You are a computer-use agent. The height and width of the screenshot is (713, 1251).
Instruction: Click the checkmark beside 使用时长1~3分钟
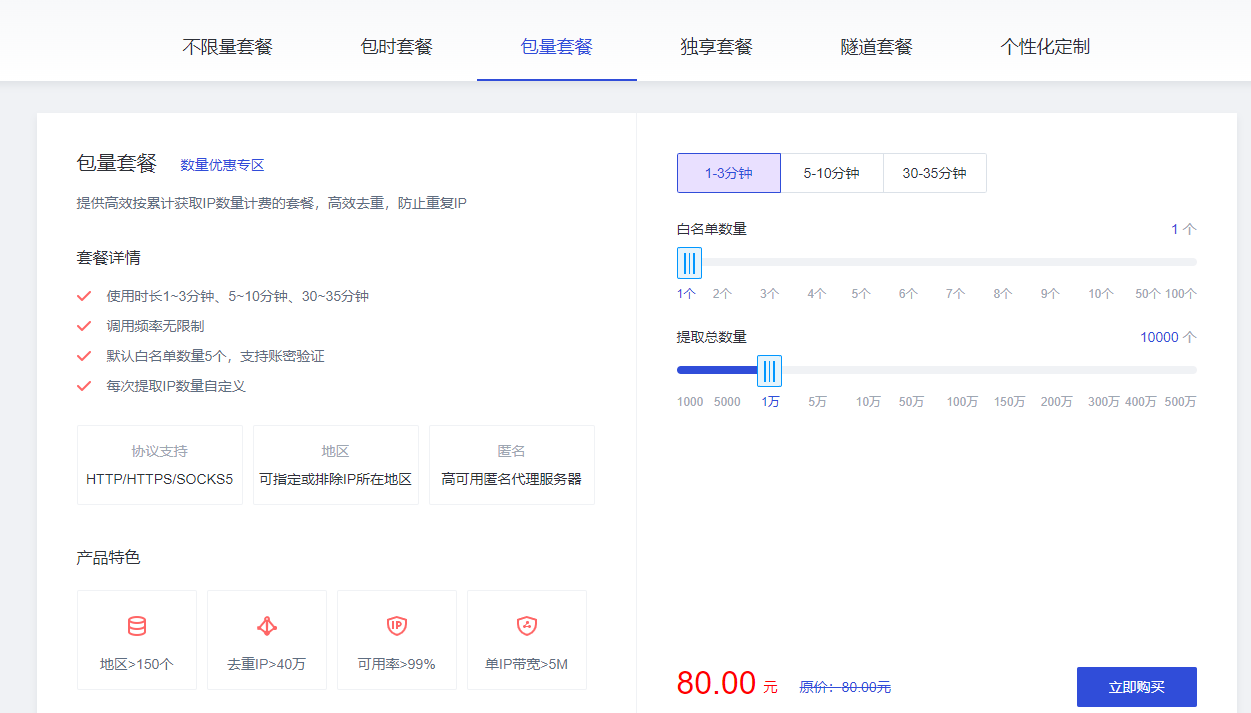[x=85, y=296]
